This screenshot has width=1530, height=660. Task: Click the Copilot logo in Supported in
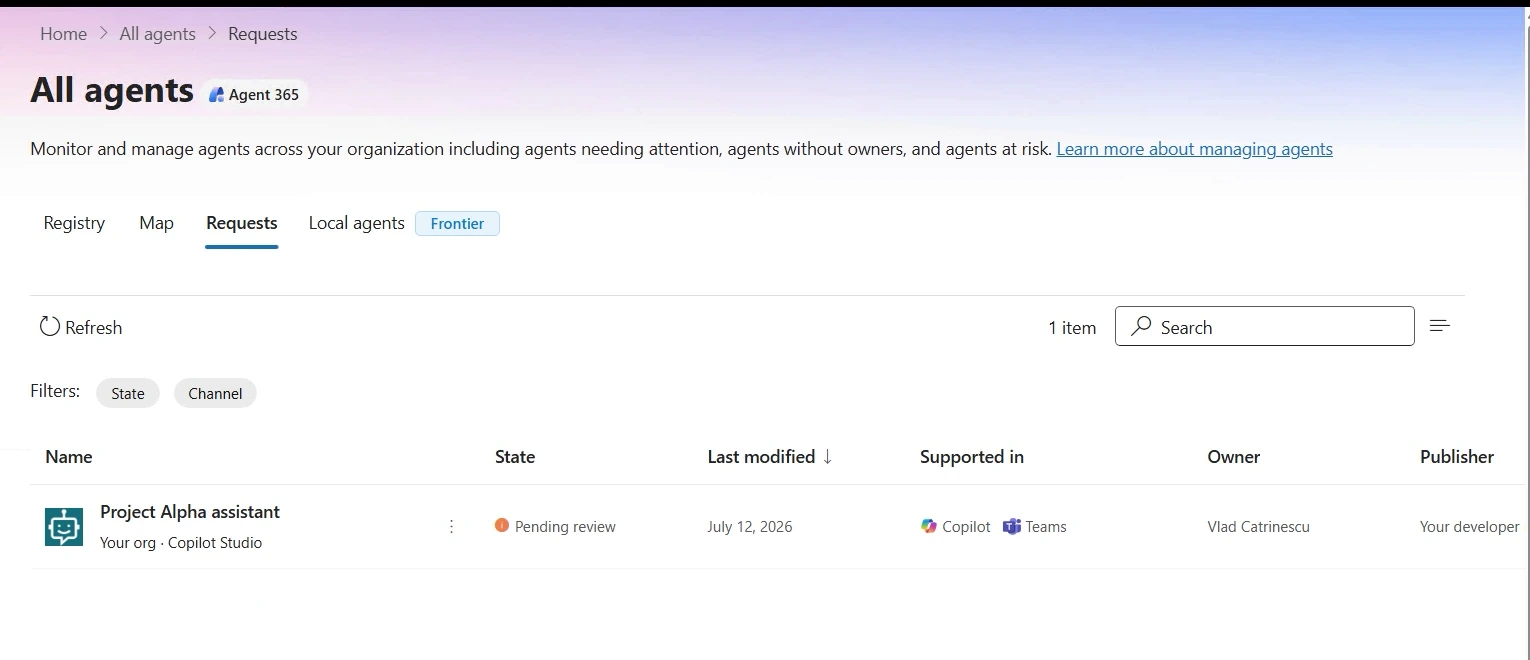click(929, 526)
